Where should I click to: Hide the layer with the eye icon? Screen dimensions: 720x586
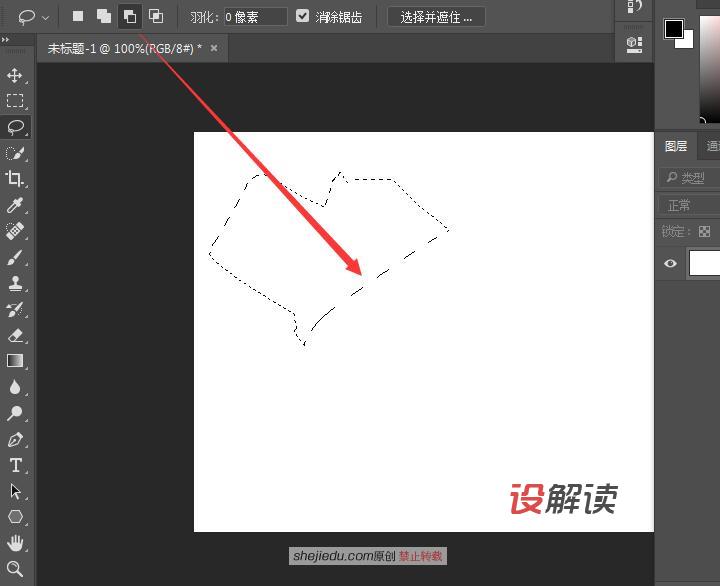pos(670,263)
